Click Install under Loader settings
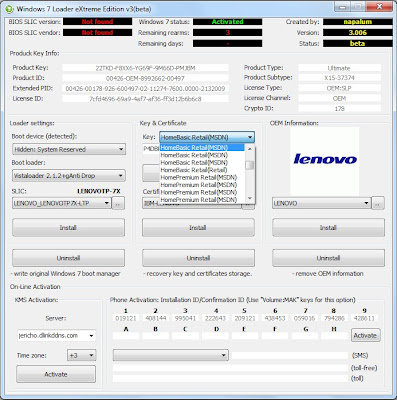 pyautogui.click(x=69, y=228)
